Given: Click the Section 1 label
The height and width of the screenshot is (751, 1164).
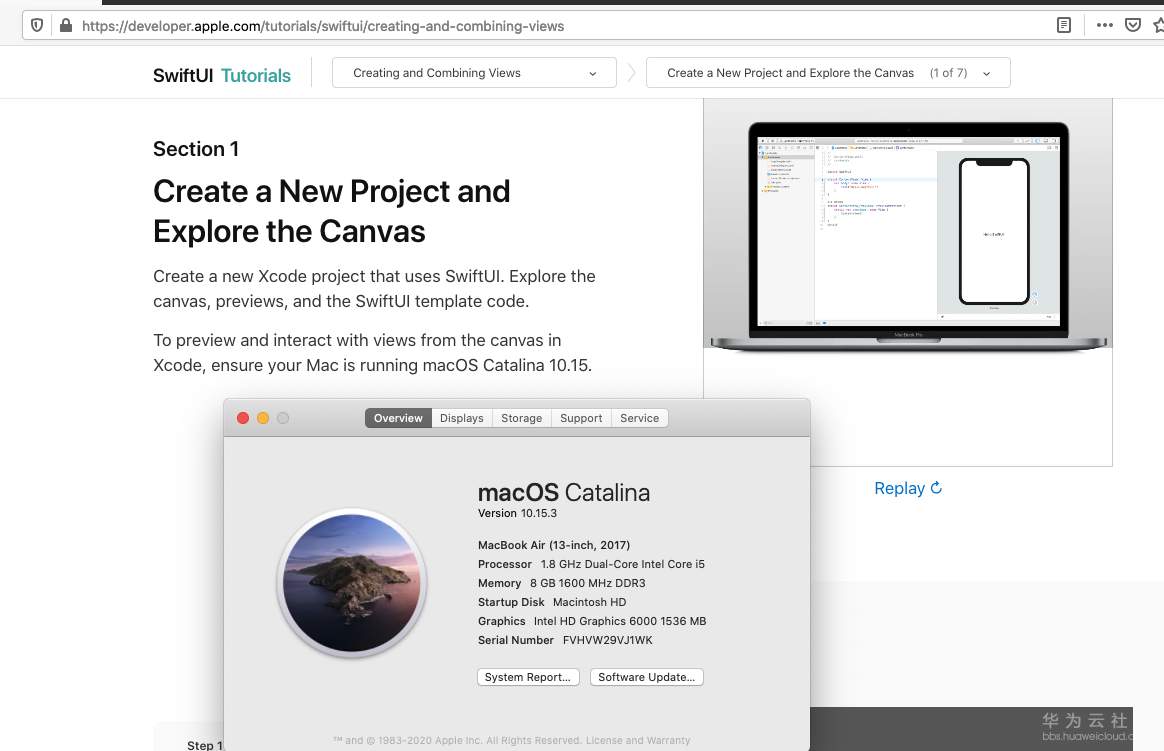Looking at the screenshot, I should 196,149.
